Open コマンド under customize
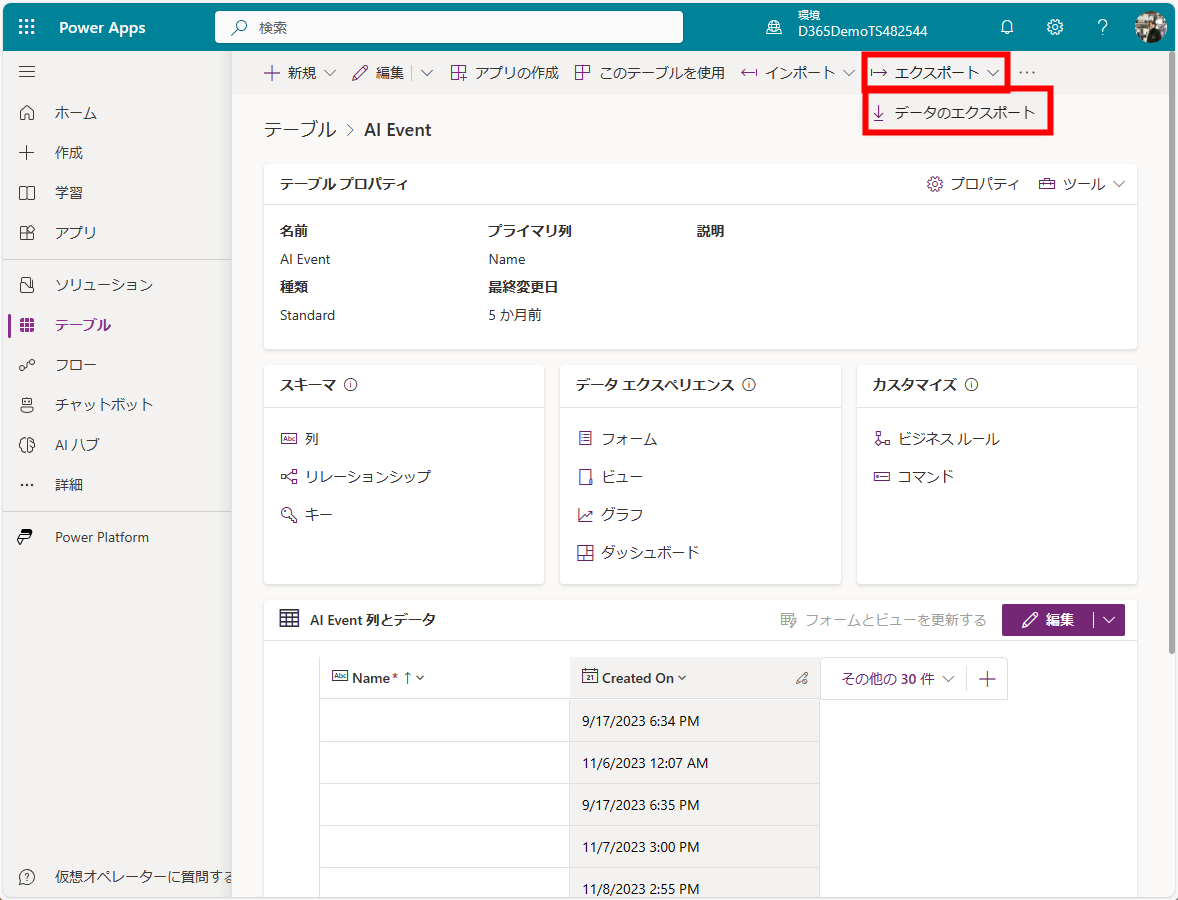This screenshot has height=900, width=1178. (x=914, y=476)
